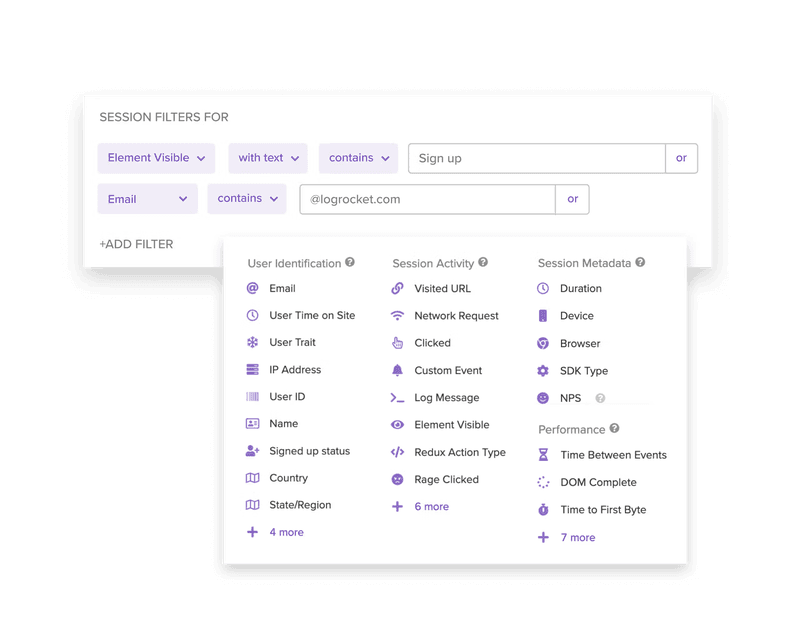800x621 pixels.
Task: Choose Duration under Session Metadata
Action: [581, 289]
